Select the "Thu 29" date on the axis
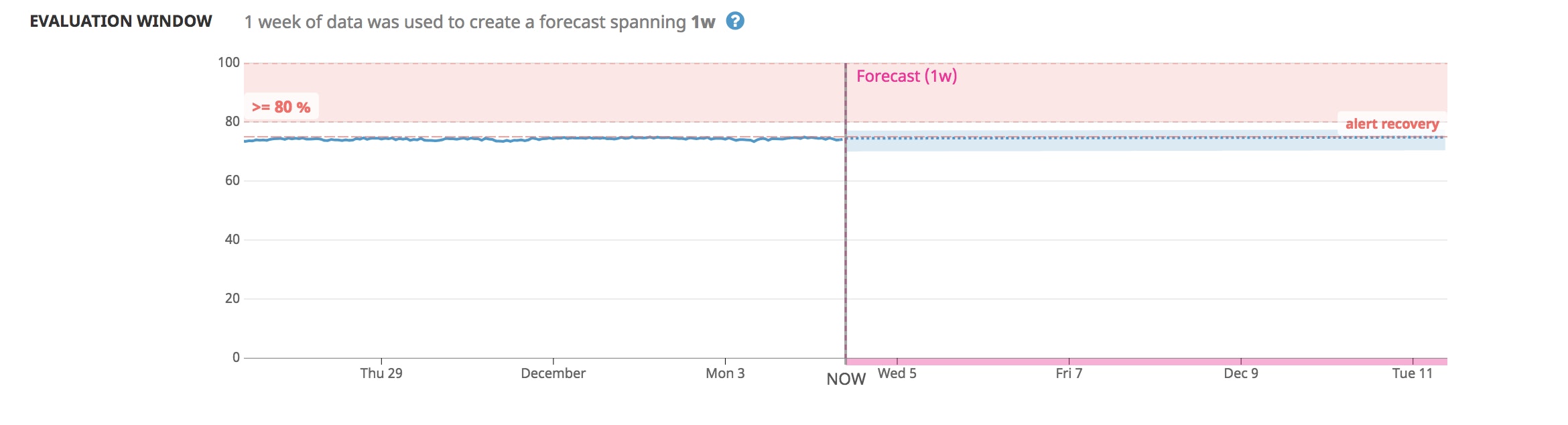Viewport: 1568px width, 425px height. click(x=381, y=373)
